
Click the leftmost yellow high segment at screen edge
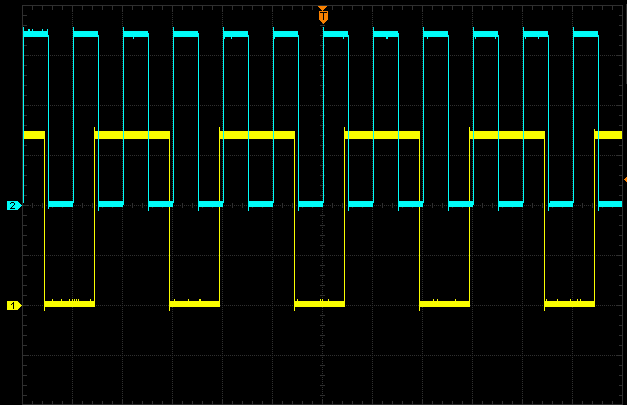[x=33, y=134]
